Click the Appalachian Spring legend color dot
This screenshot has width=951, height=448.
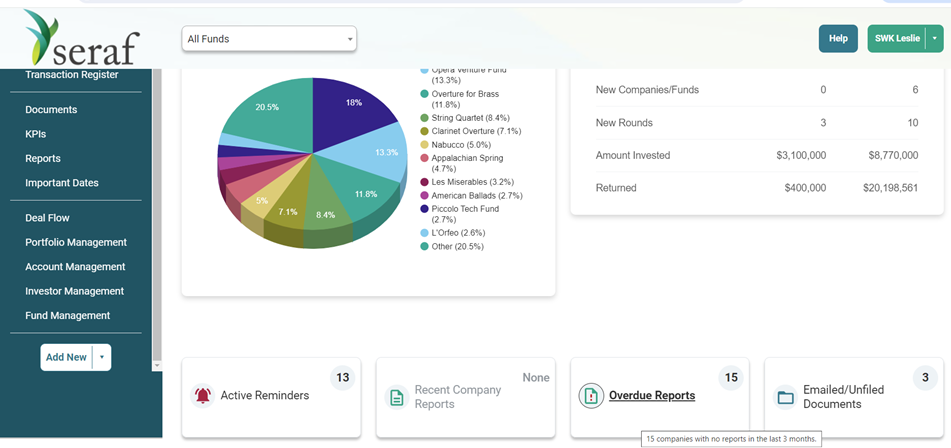point(425,158)
